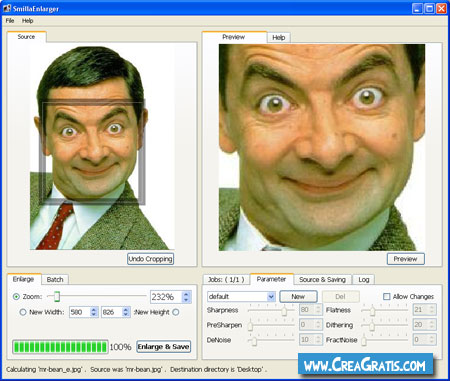Click the zoom slider handle

click(57, 296)
